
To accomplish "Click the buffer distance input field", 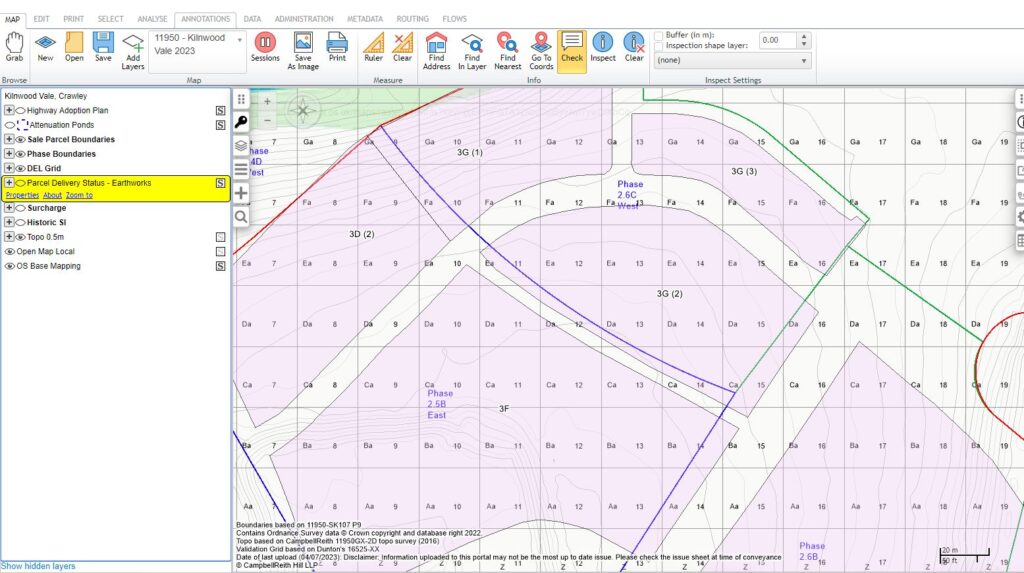I will click(778, 41).
